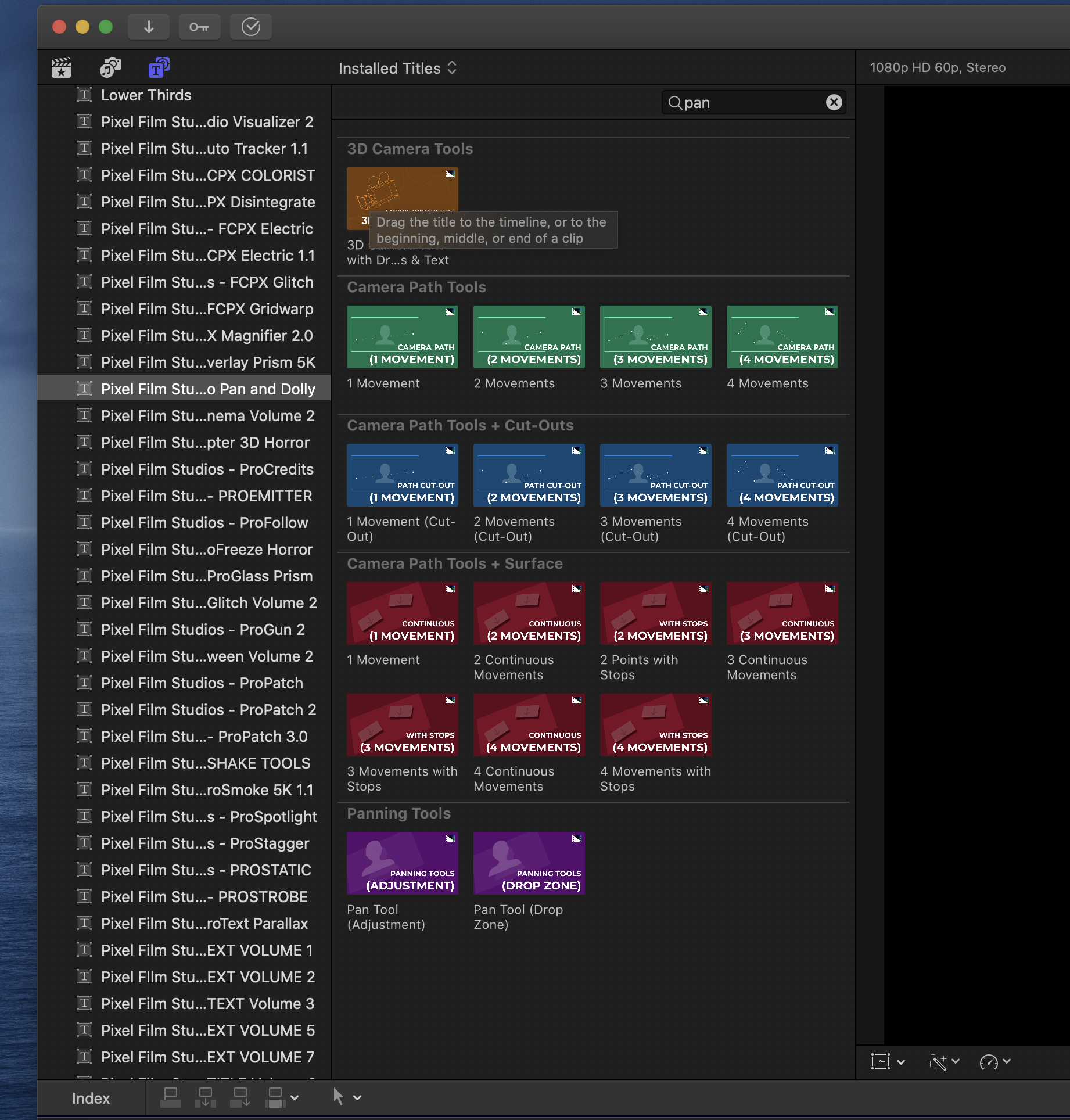The image size is (1070, 1120).
Task: Select Pixel Film Stu...uto Tracker 1.1
Action: tap(184, 149)
